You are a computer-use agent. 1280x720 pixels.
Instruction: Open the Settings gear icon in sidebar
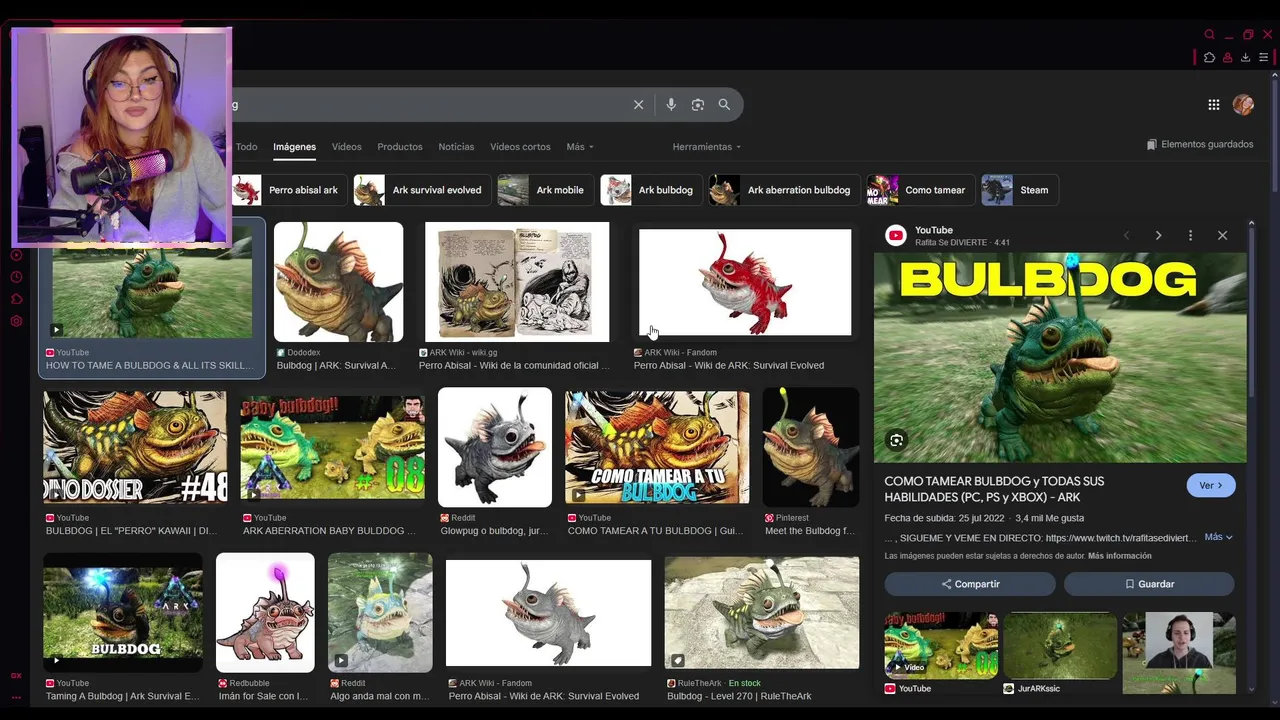click(16, 321)
